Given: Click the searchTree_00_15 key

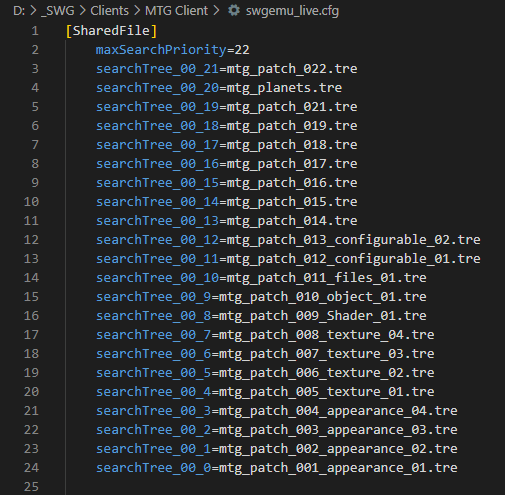Looking at the screenshot, I should 157,183.
